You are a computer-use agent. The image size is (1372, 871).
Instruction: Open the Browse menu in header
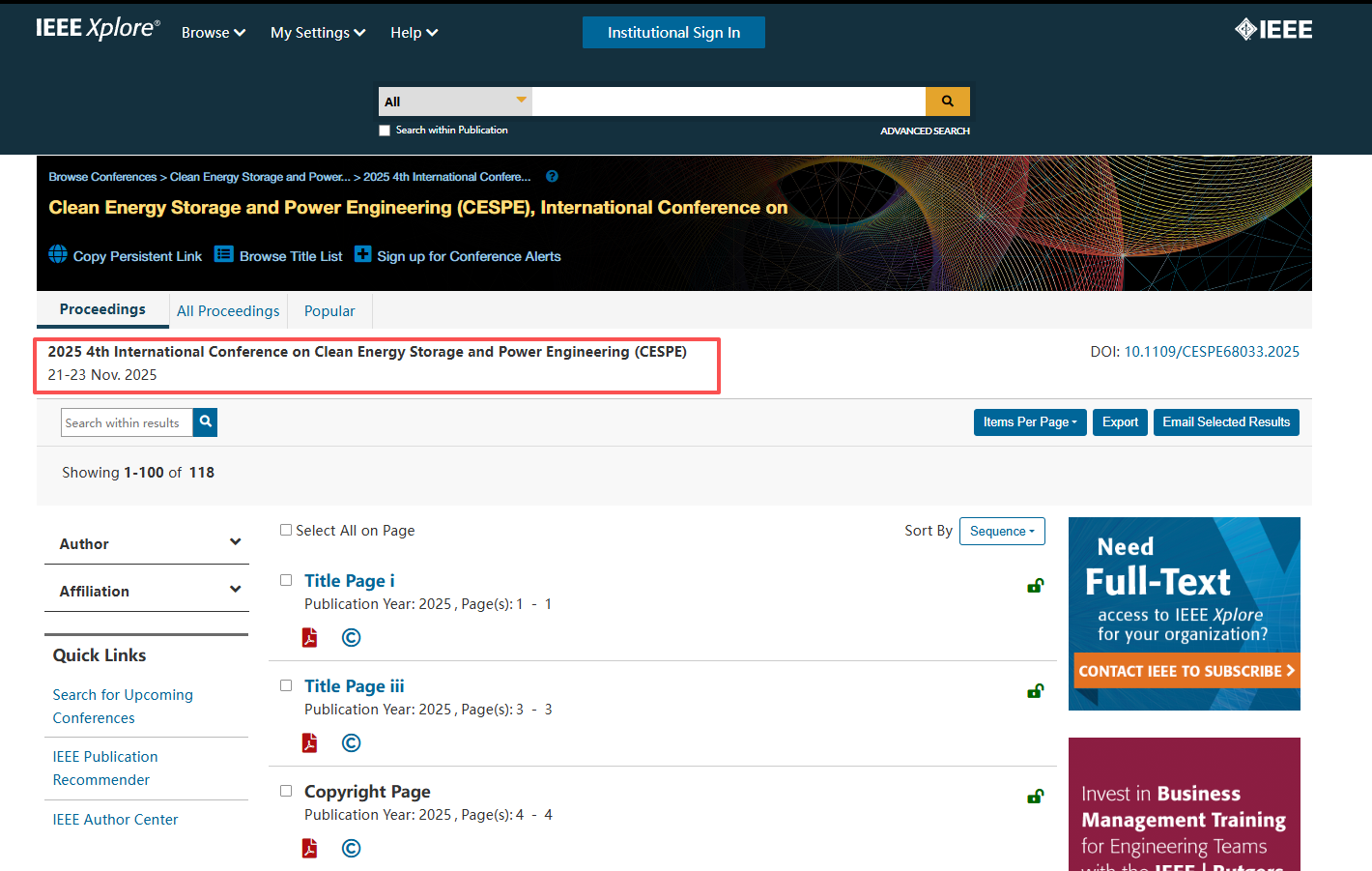(214, 33)
